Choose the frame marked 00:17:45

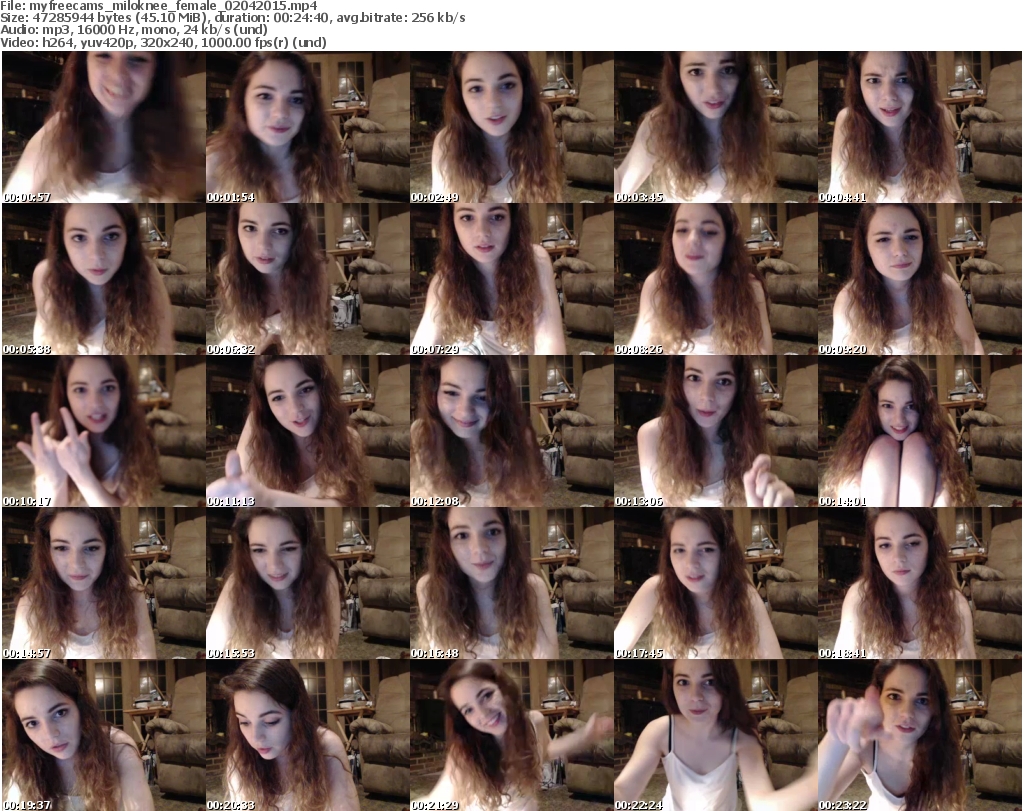715,583
